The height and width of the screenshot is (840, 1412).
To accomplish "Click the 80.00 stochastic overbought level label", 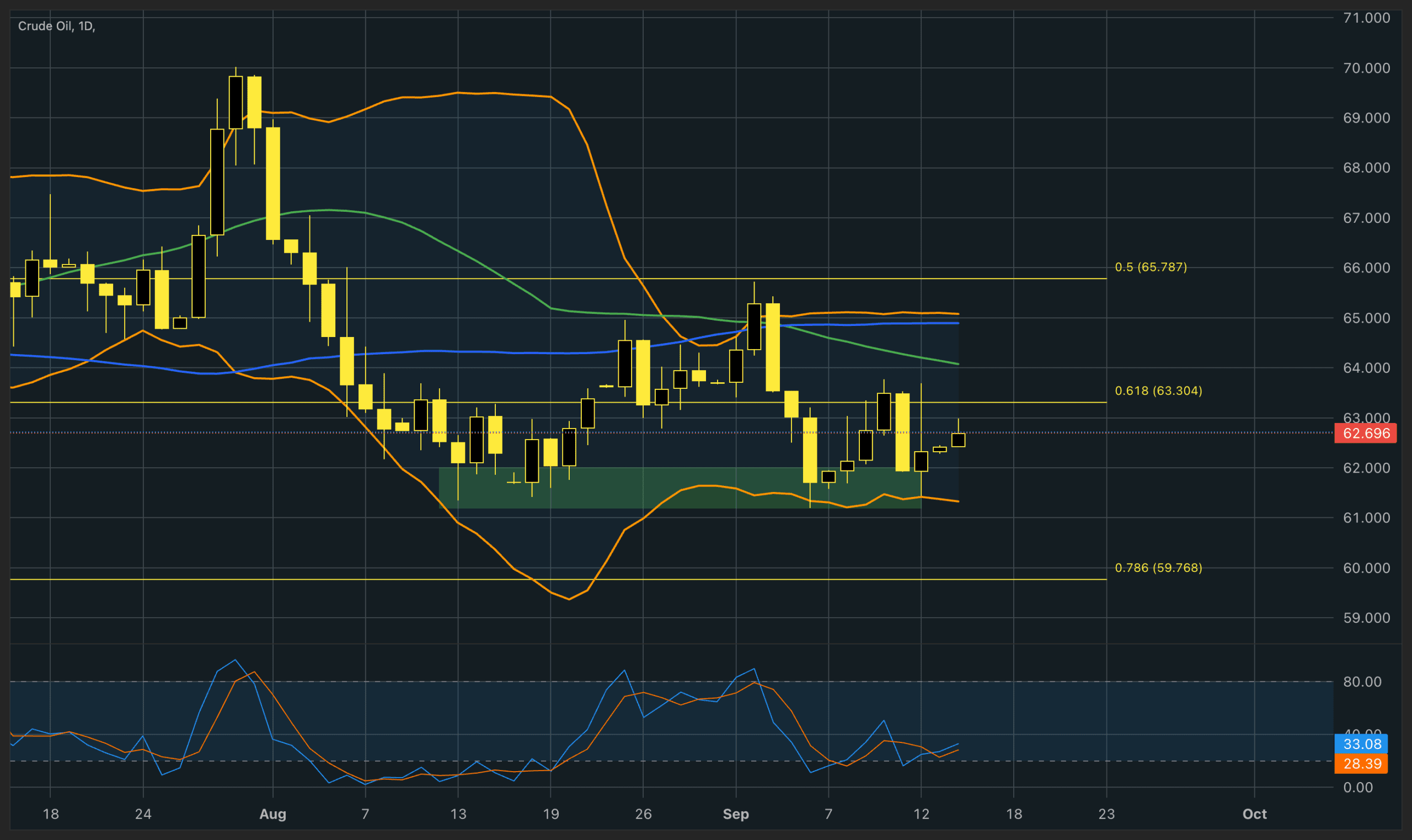I will click(1362, 682).
